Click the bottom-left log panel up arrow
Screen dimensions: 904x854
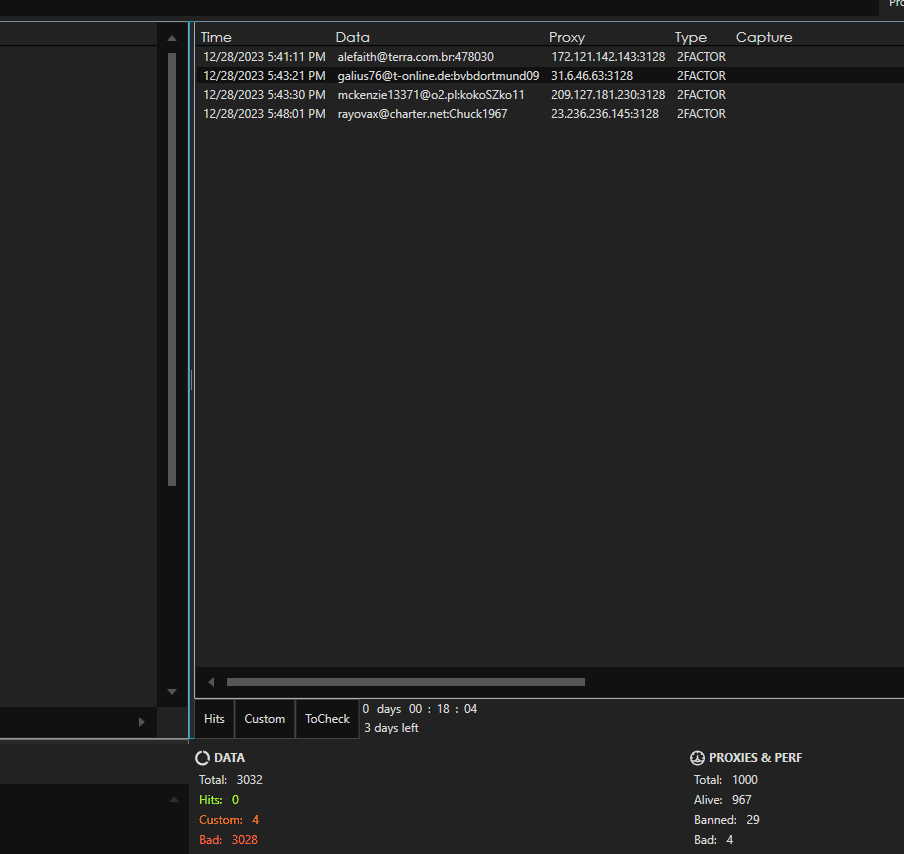coord(172,799)
